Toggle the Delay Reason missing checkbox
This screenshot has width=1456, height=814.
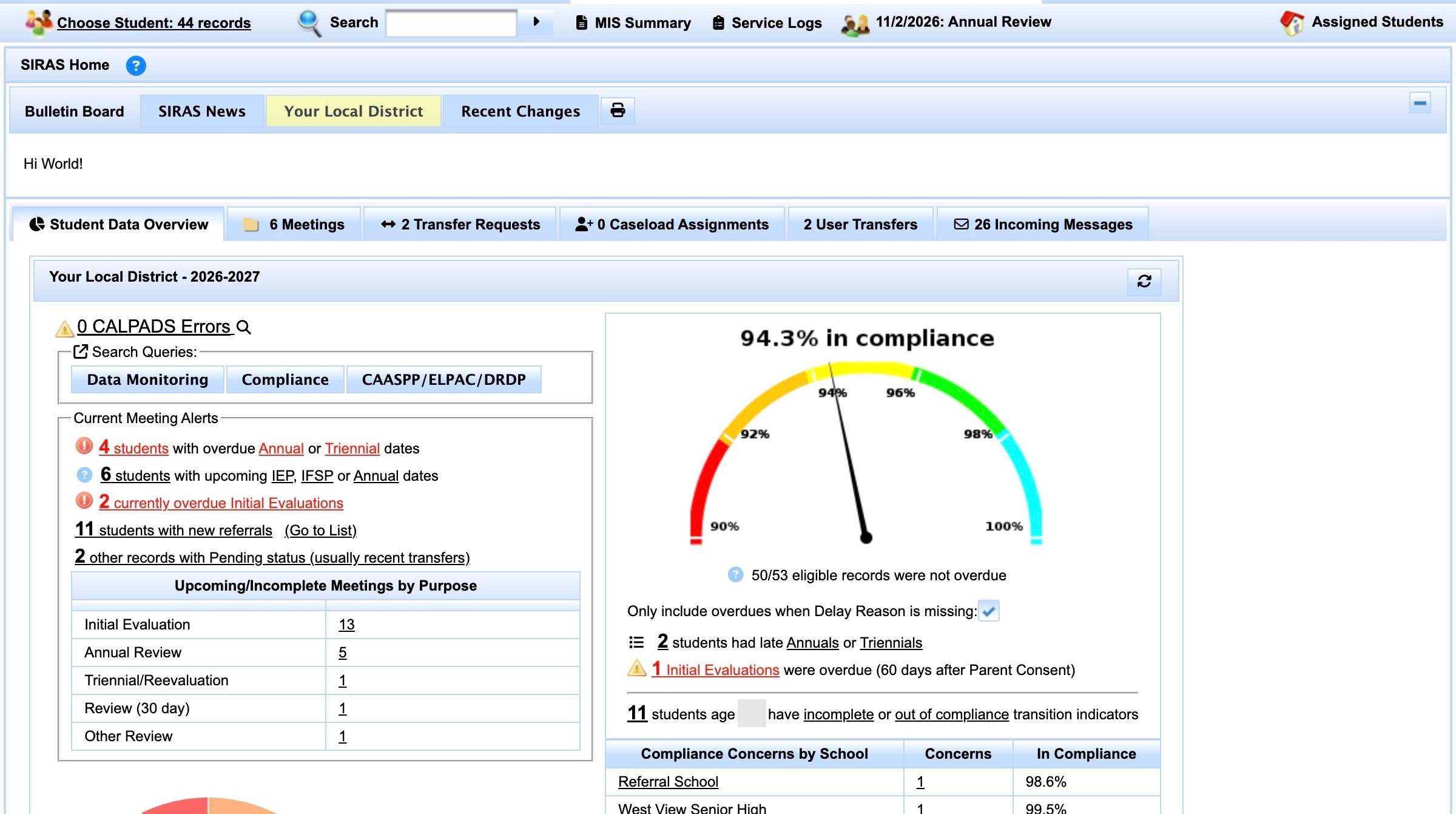tap(989, 611)
